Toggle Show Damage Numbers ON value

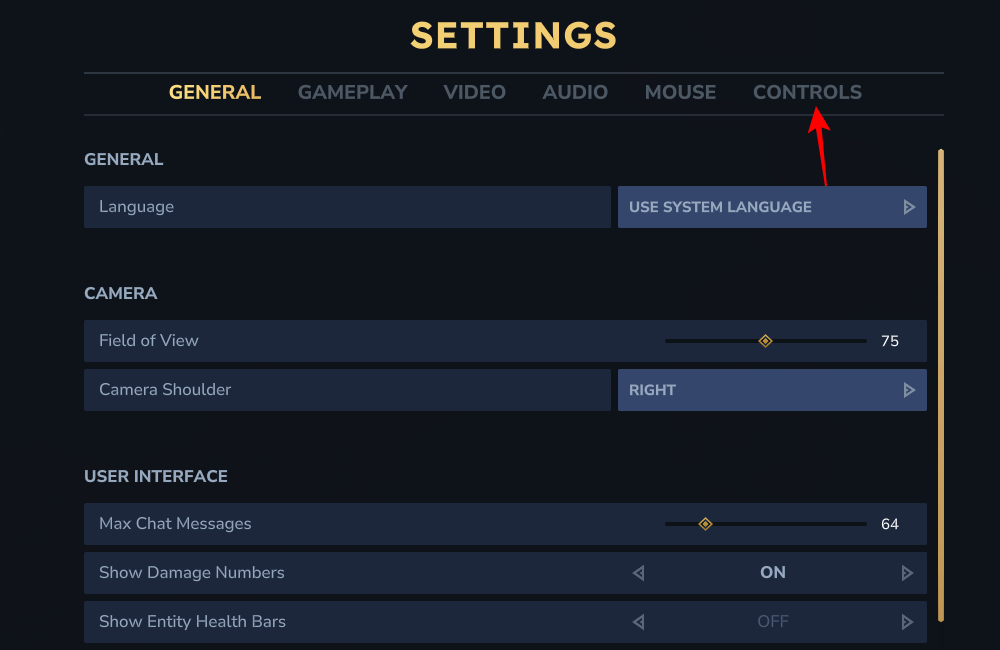[773, 573]
